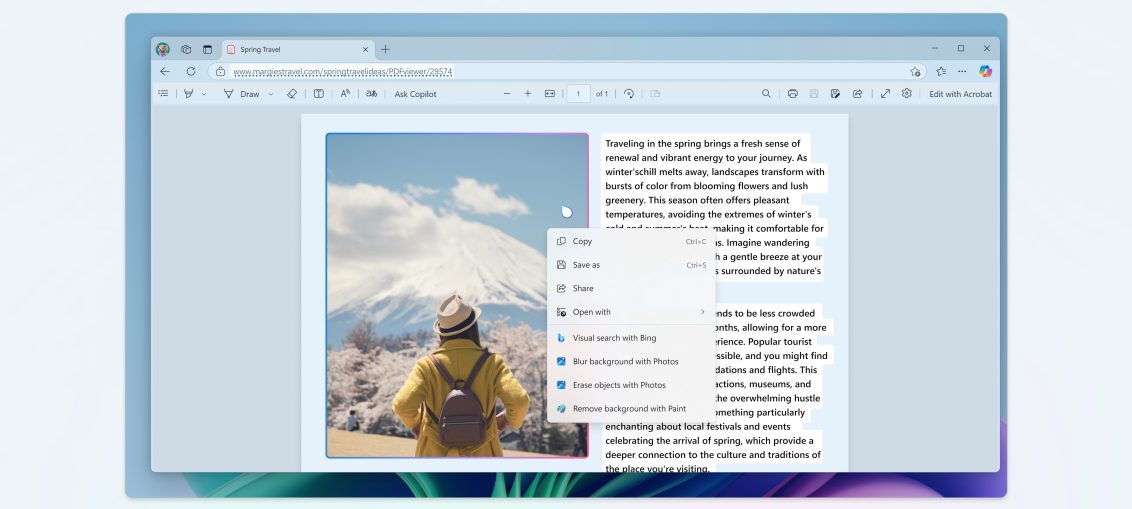The width and height of the screenshot is (1132, 509).
Task: Toggle Fit to width view
Action: click(x=549, y=94)
